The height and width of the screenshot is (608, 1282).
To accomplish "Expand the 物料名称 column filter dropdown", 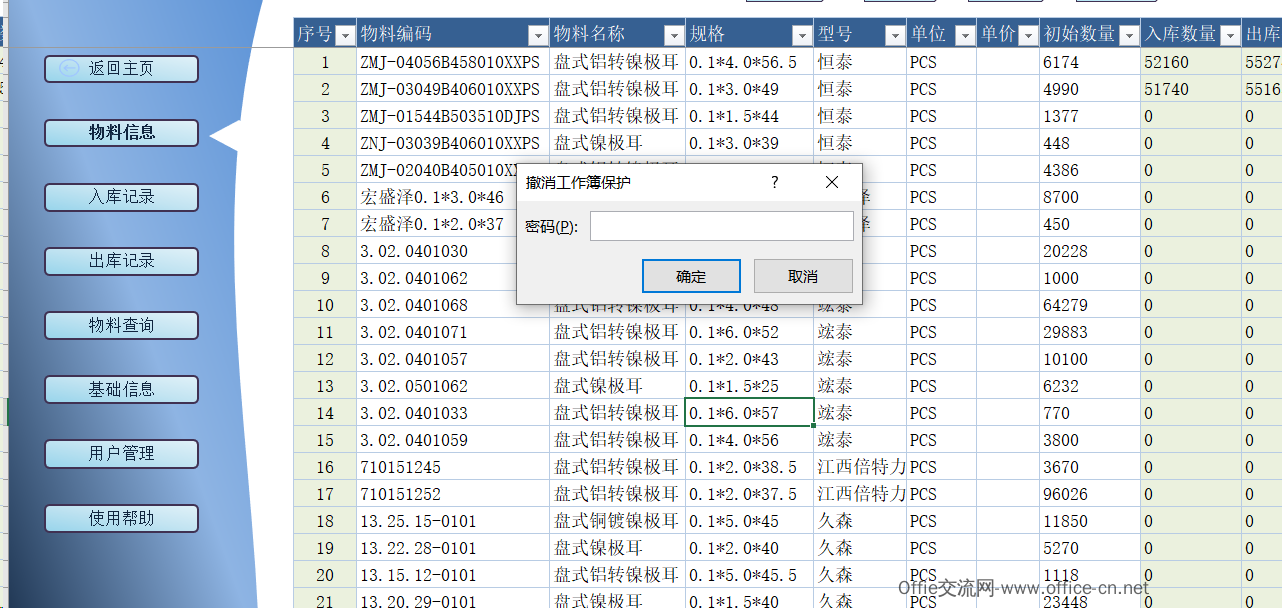I will pyautogui.click(x=673, y=35).
